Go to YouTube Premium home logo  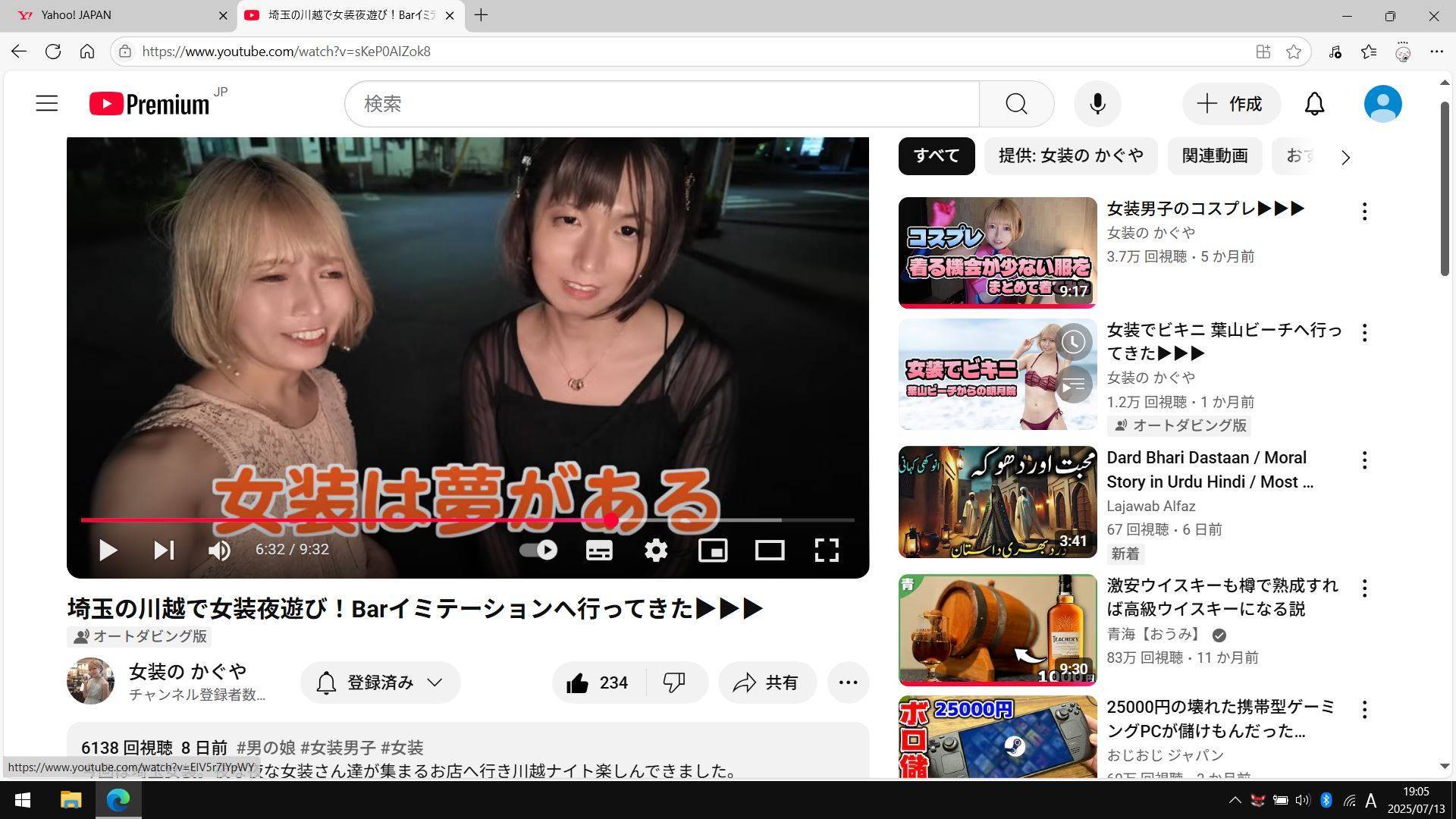[149, 104]
